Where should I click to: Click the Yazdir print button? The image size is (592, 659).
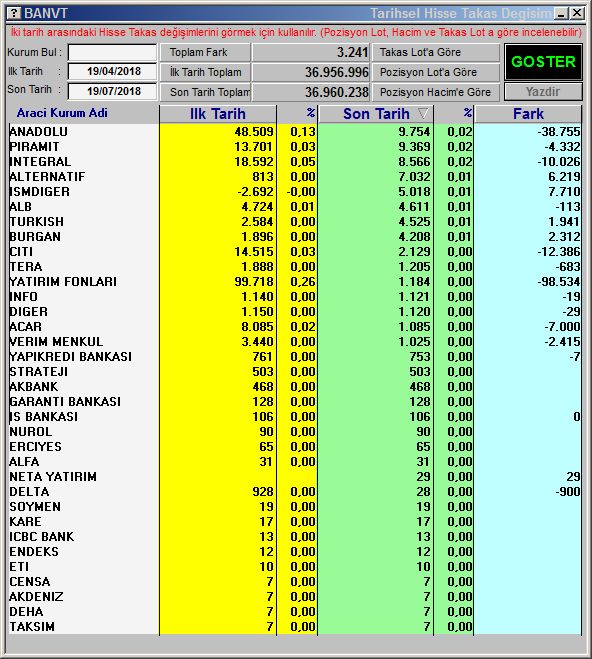pos(543,92)
